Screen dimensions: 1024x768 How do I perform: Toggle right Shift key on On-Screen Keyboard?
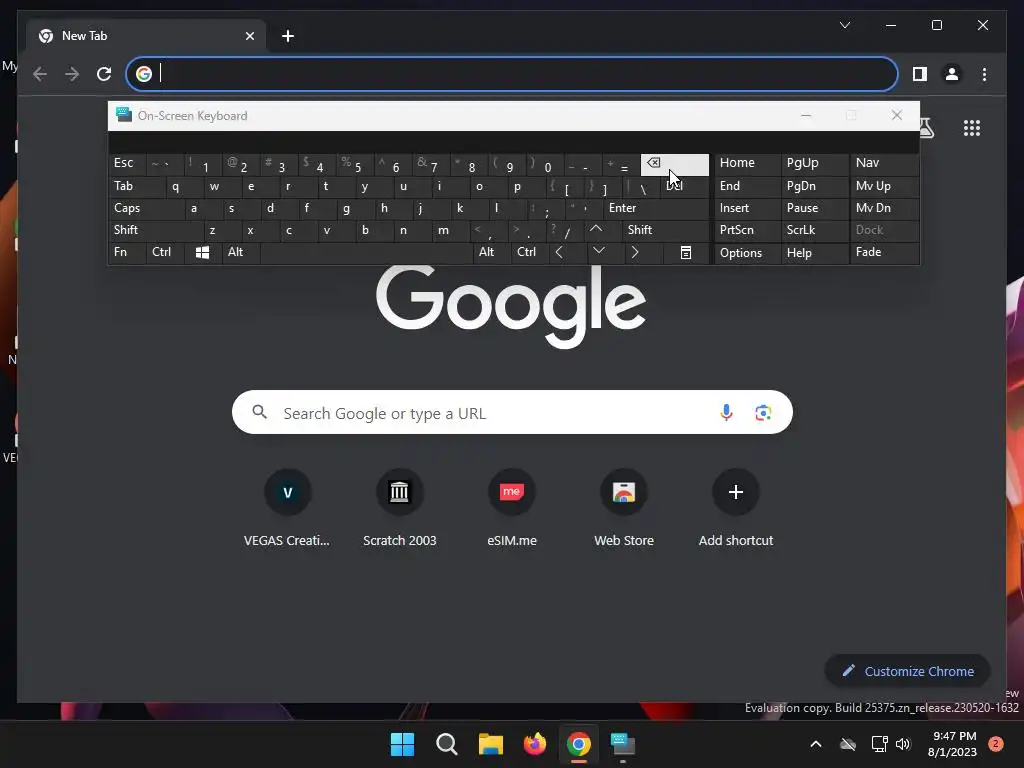(665, 230)
